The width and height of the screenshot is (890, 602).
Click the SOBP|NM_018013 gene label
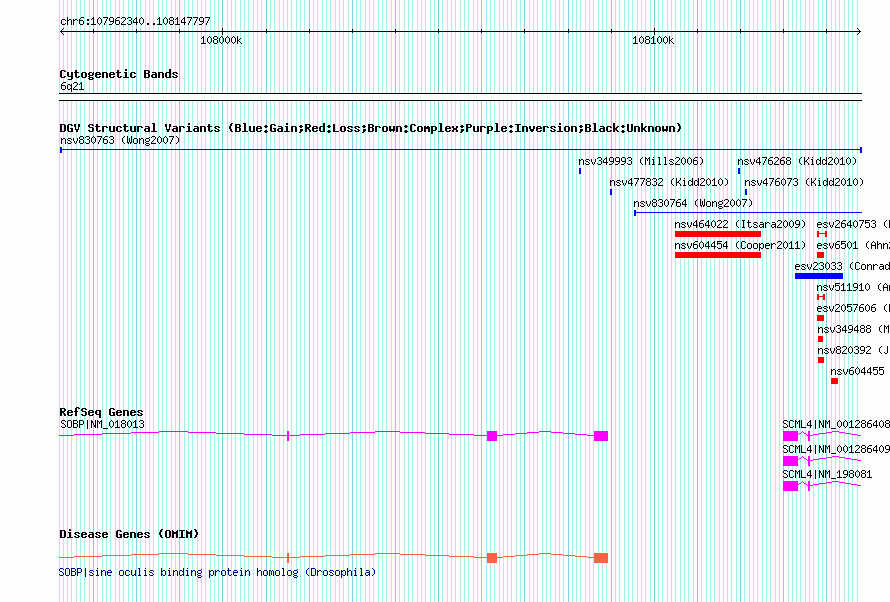[x=102, y=424]
